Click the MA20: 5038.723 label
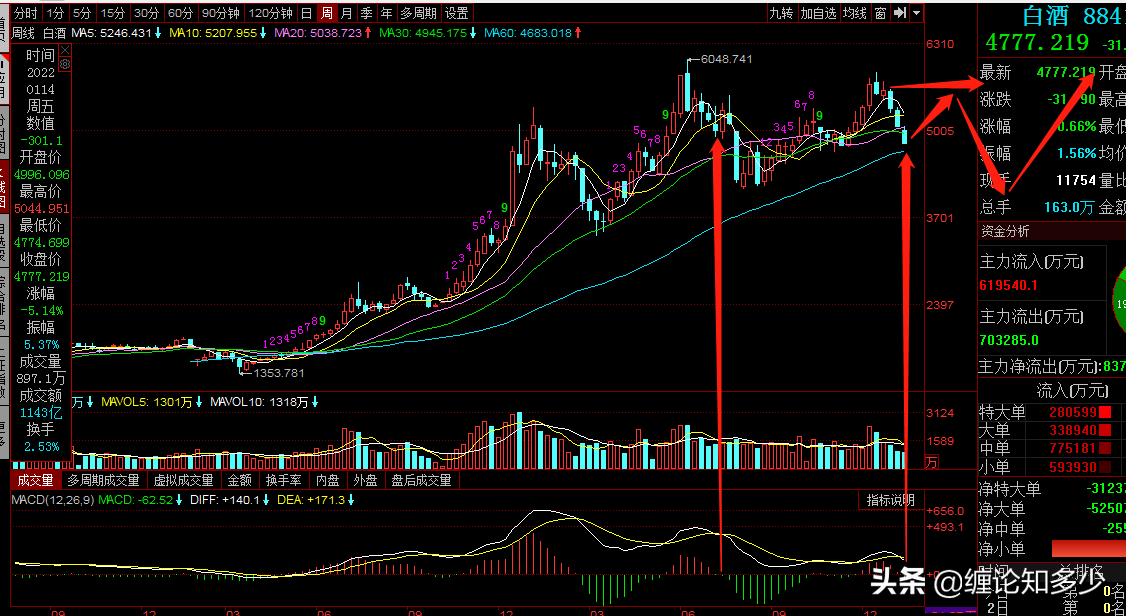 click(317, 33)
